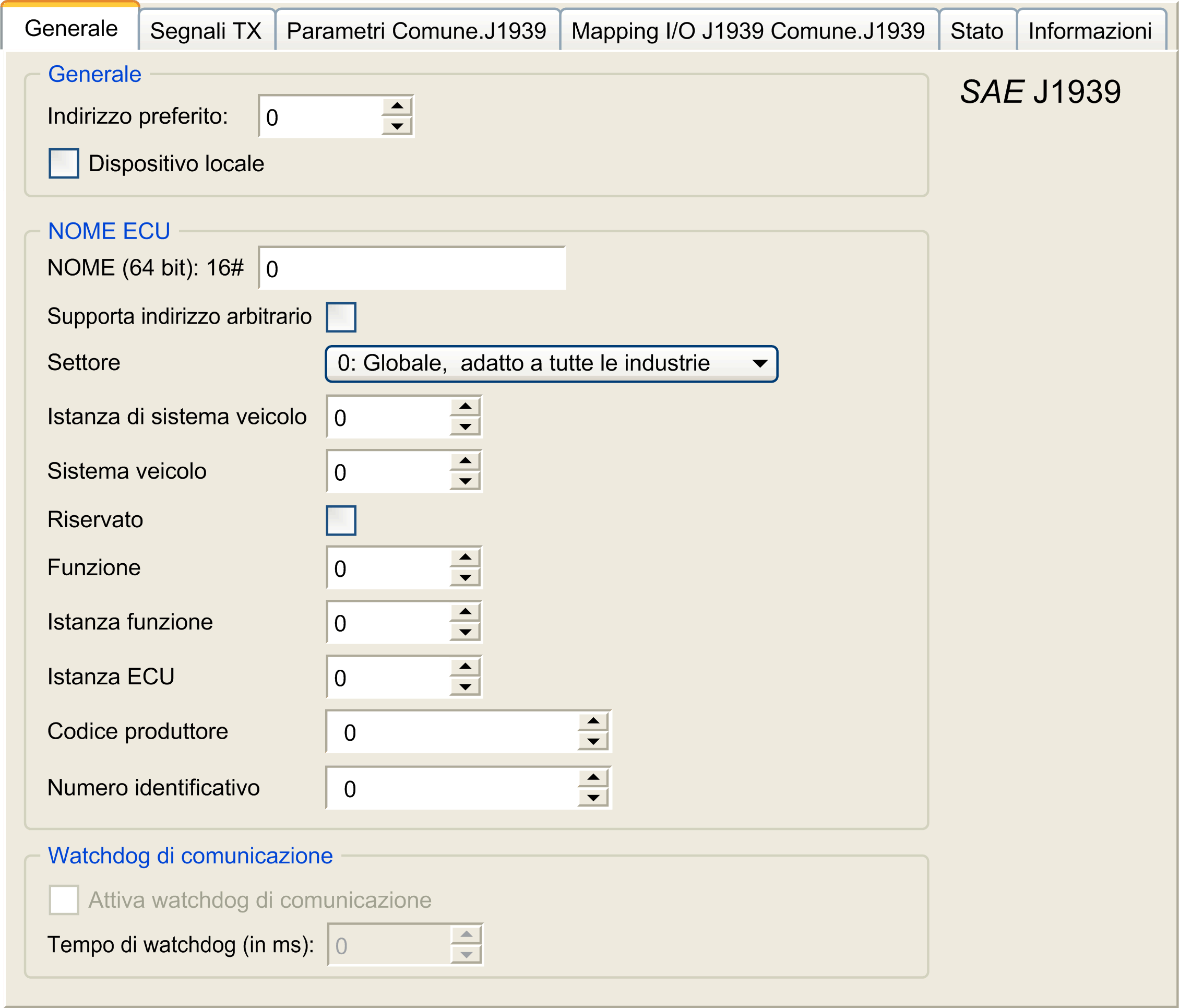
Task: Open Parametri Comune.J1939 tab
Action: click(416, 31)
